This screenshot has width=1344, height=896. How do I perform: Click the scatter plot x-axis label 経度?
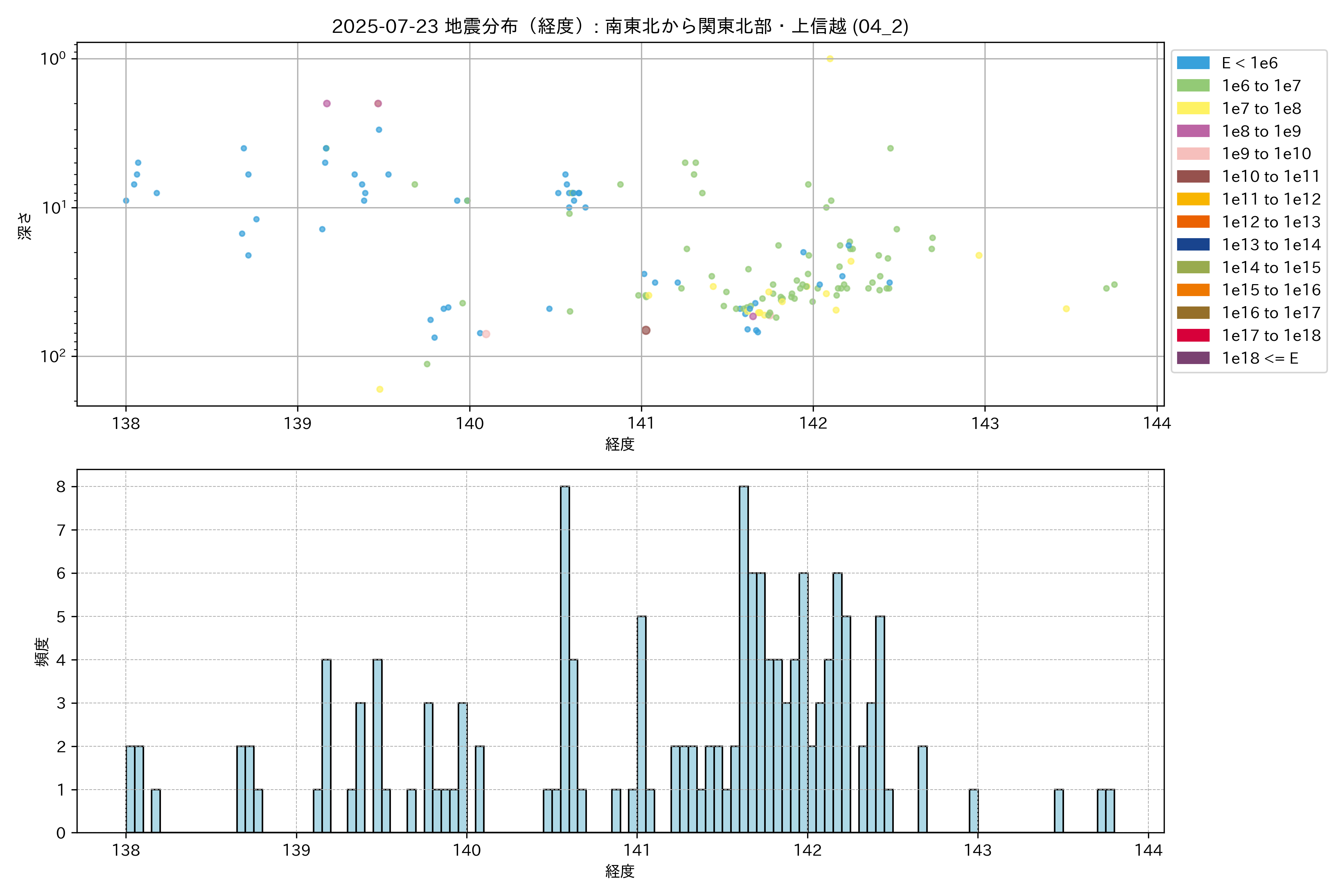click(x=620, y=444)
